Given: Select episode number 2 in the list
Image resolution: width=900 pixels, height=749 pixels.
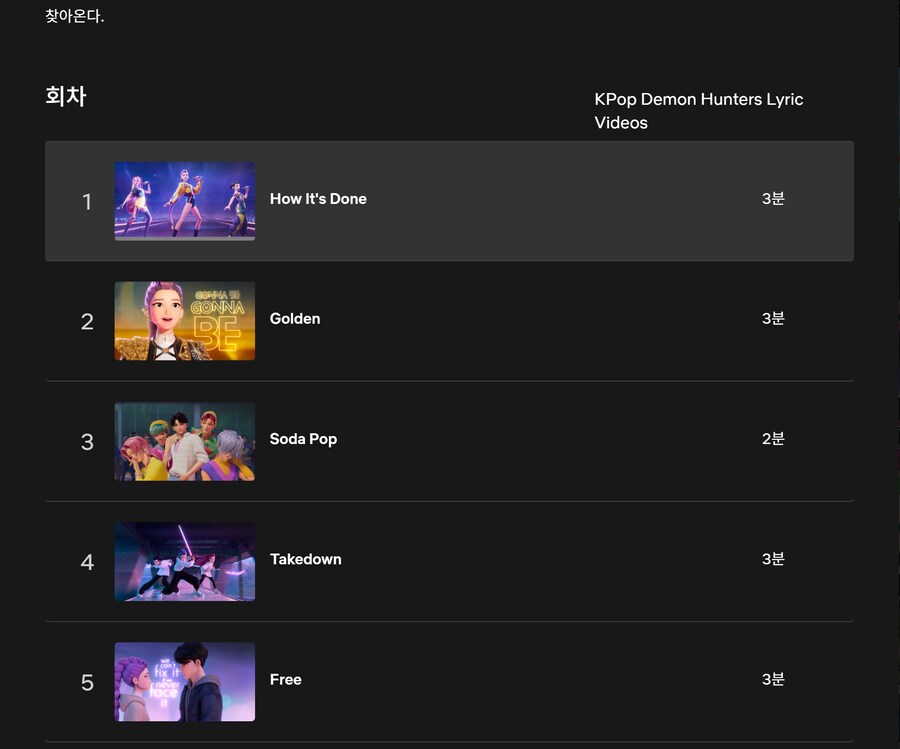Looking at the screenshot, I should (87, 322).
